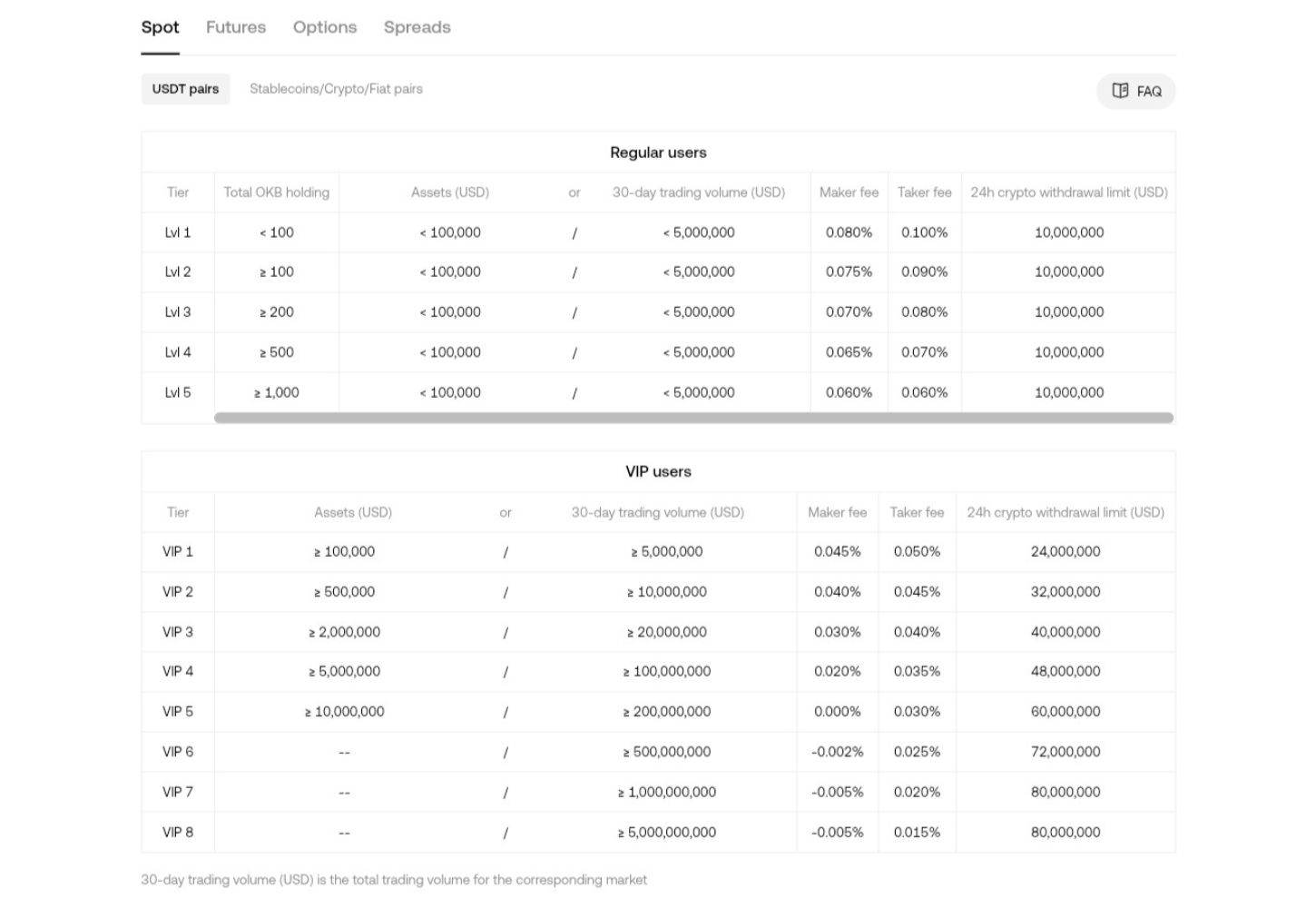Screen dimensions: 1316x908
Task: Click VIP 6 maker fee -0.002%
Action: [837, 752]
